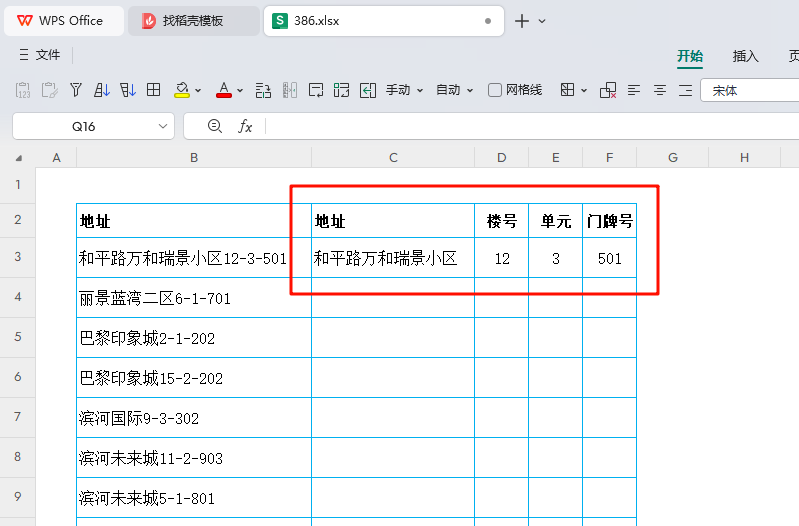Center align the text
Screen dimensions: 799x526
pos(660,90)
